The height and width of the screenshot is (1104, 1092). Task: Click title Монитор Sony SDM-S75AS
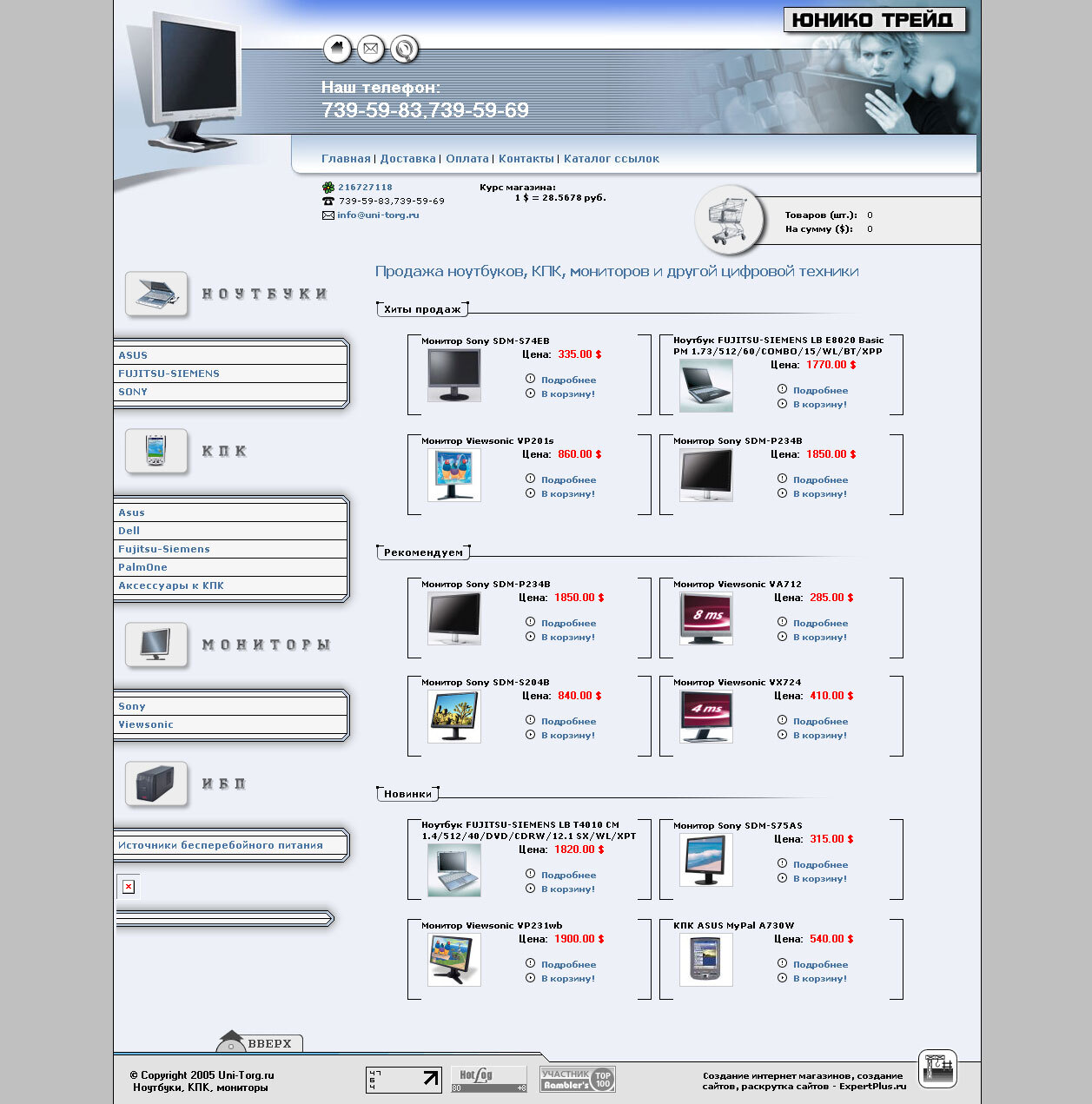click(x=738, y=826)
